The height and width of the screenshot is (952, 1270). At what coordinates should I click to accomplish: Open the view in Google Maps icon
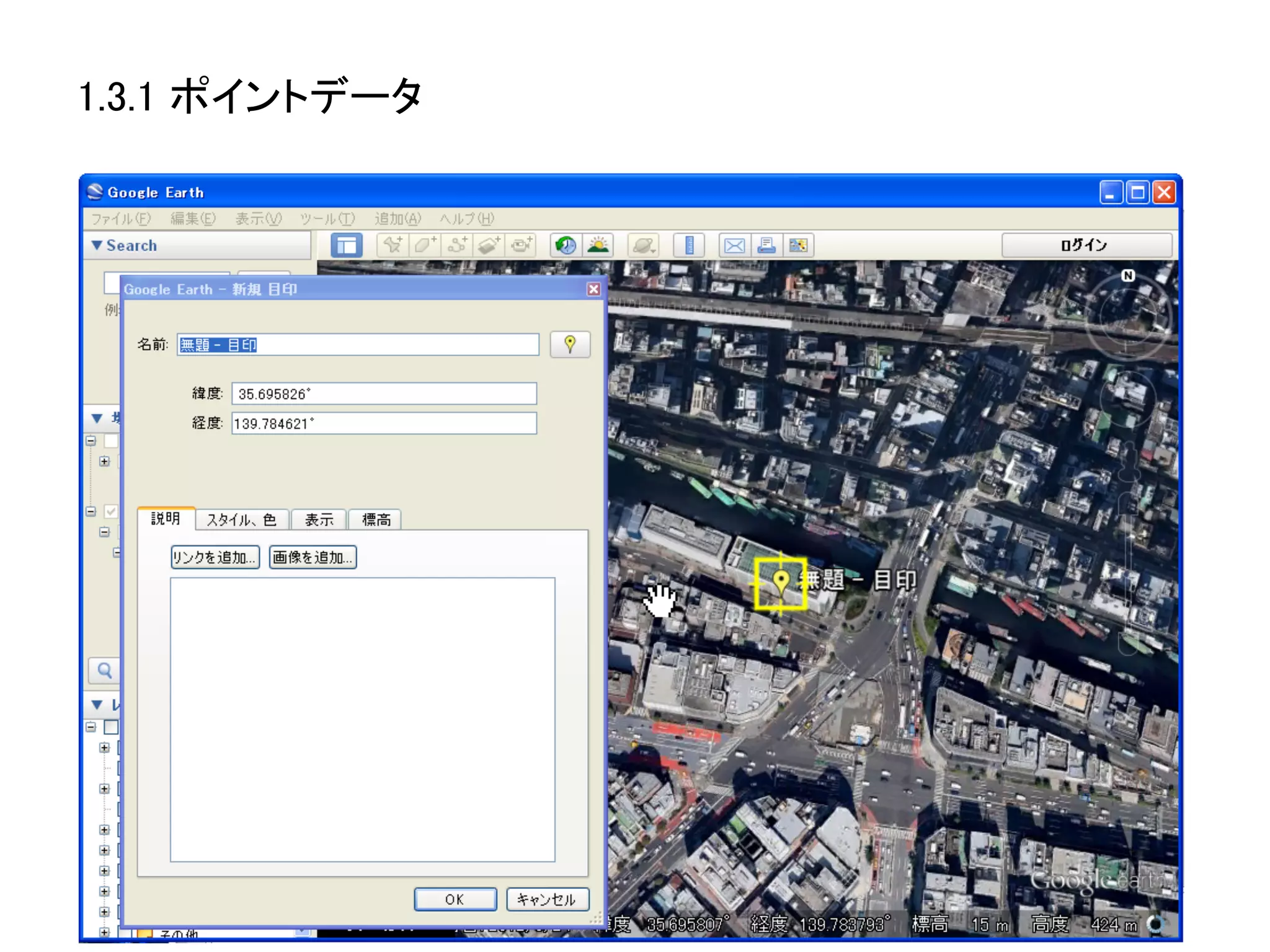tap(798, 245)
